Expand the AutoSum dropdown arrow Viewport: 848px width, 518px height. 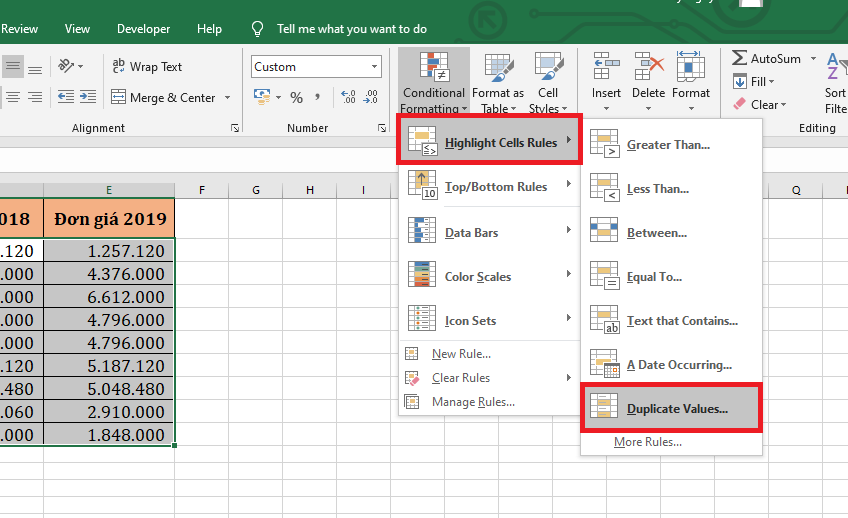pyautogui.click(x=813, y=59)
